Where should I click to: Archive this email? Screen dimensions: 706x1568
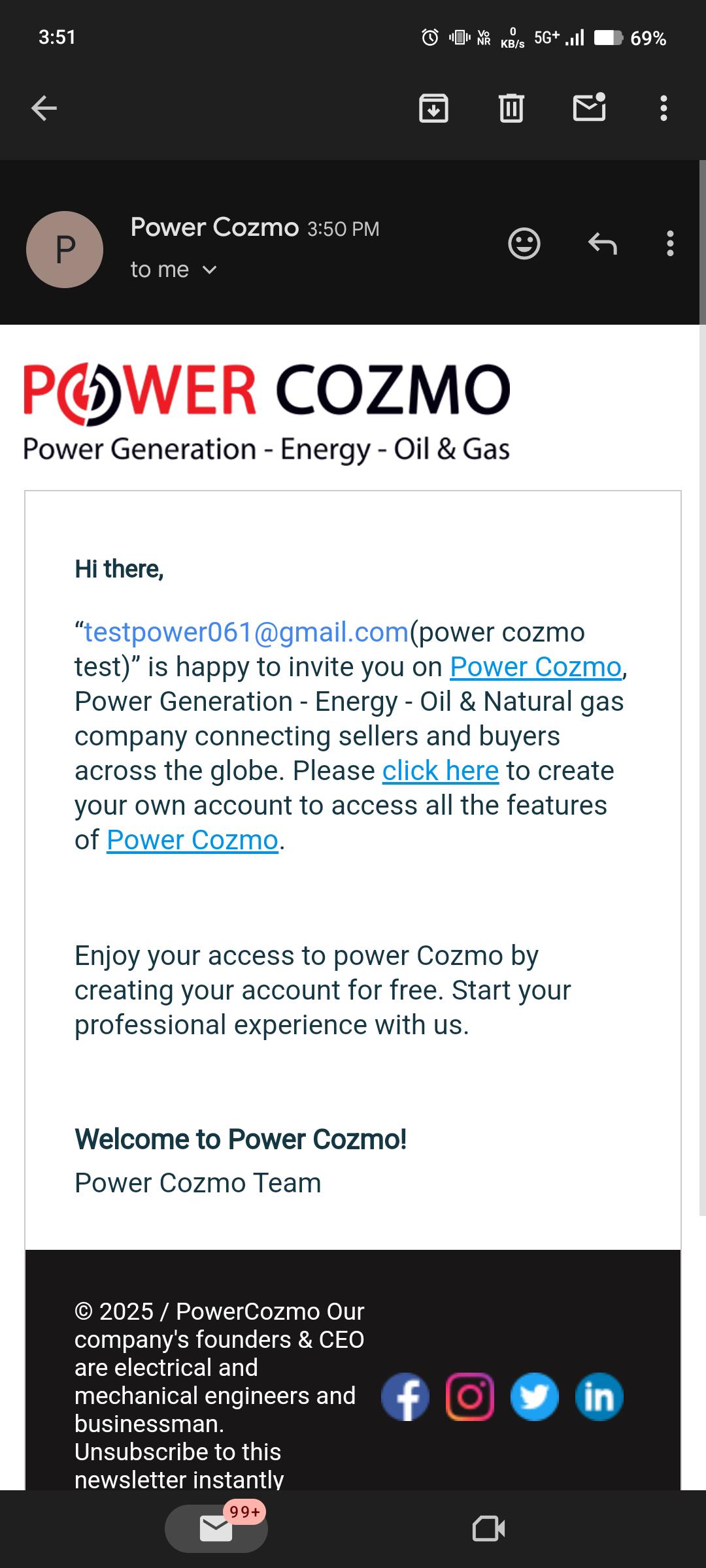[433, 108]
